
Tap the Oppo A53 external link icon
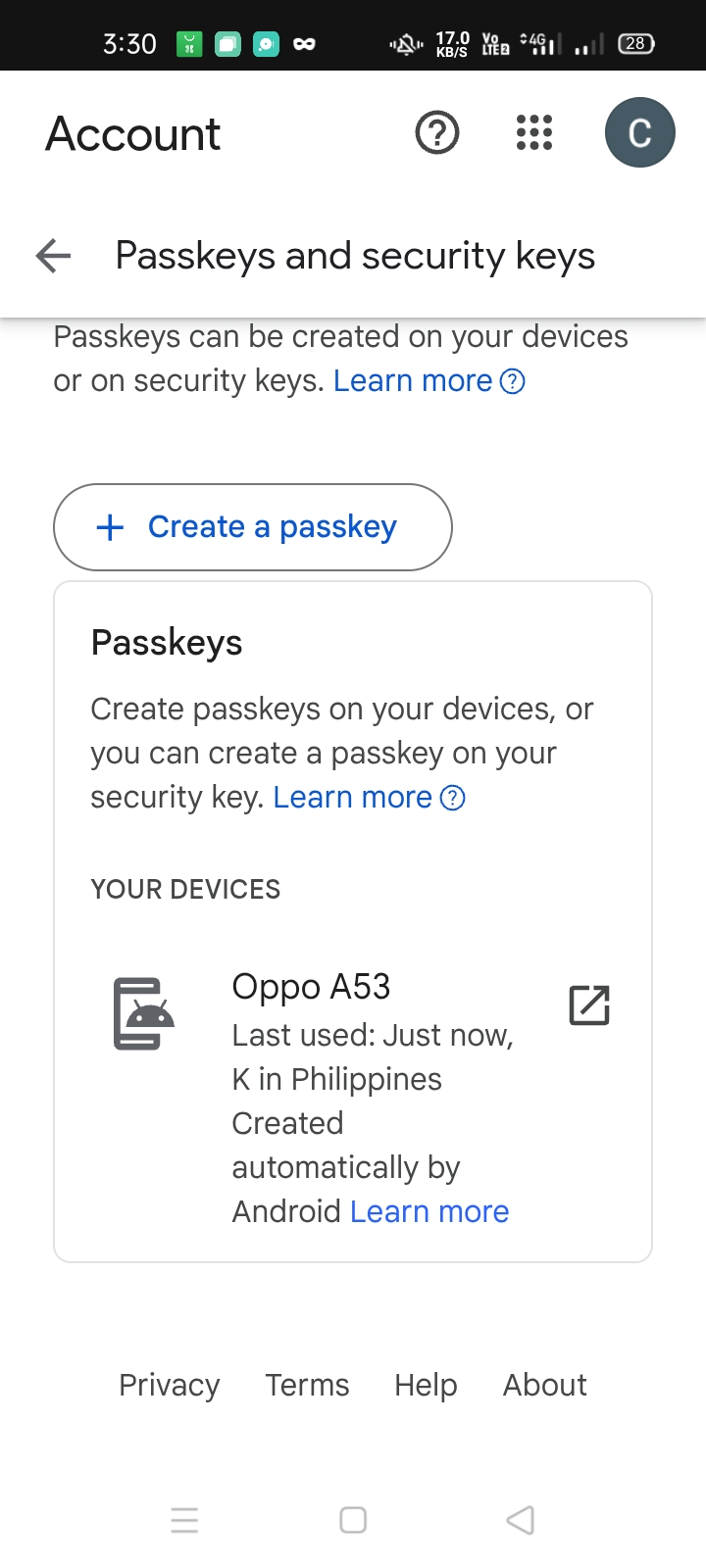point(589,1005)
